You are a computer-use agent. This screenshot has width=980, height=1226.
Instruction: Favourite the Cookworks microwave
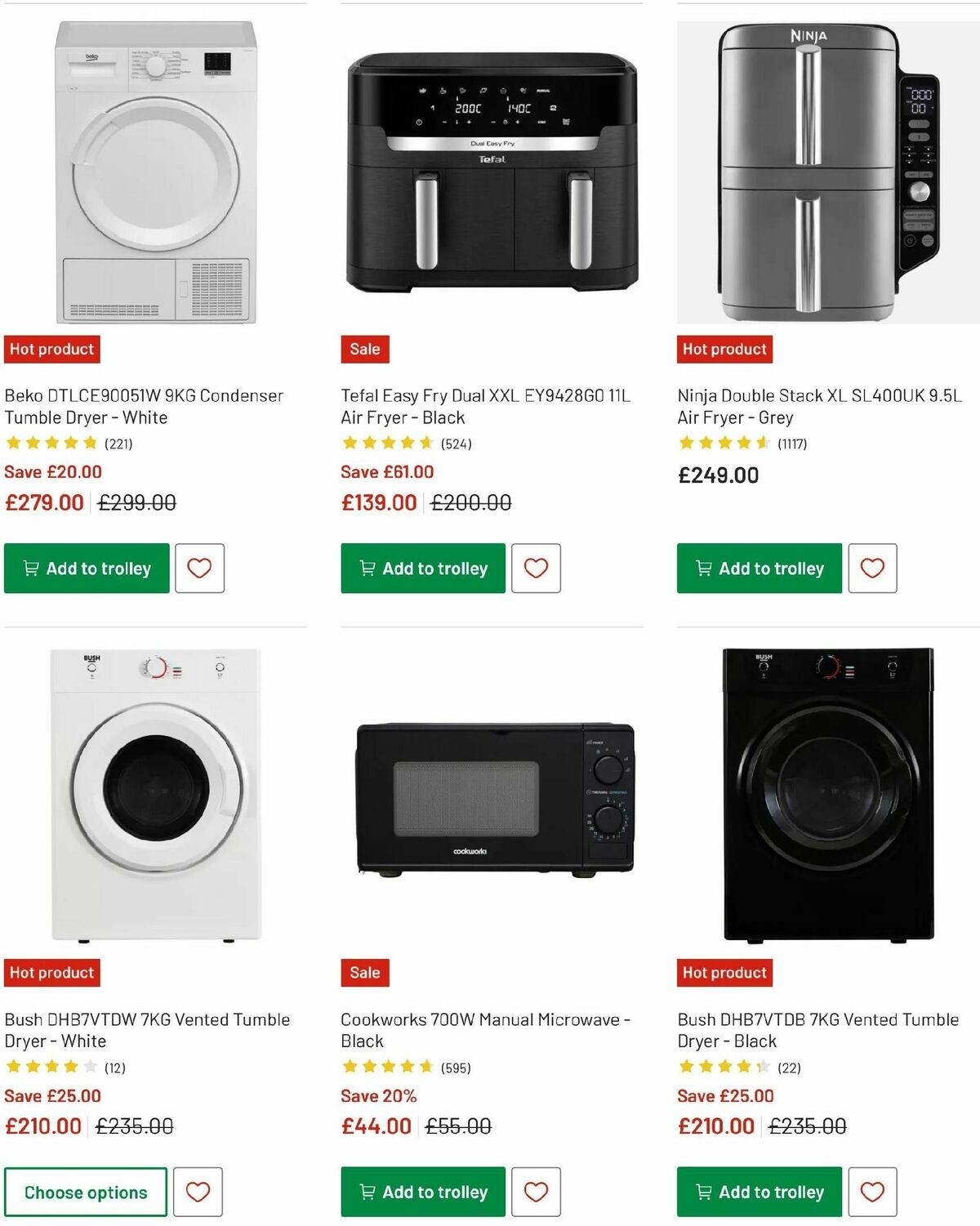pos(536,1193)
